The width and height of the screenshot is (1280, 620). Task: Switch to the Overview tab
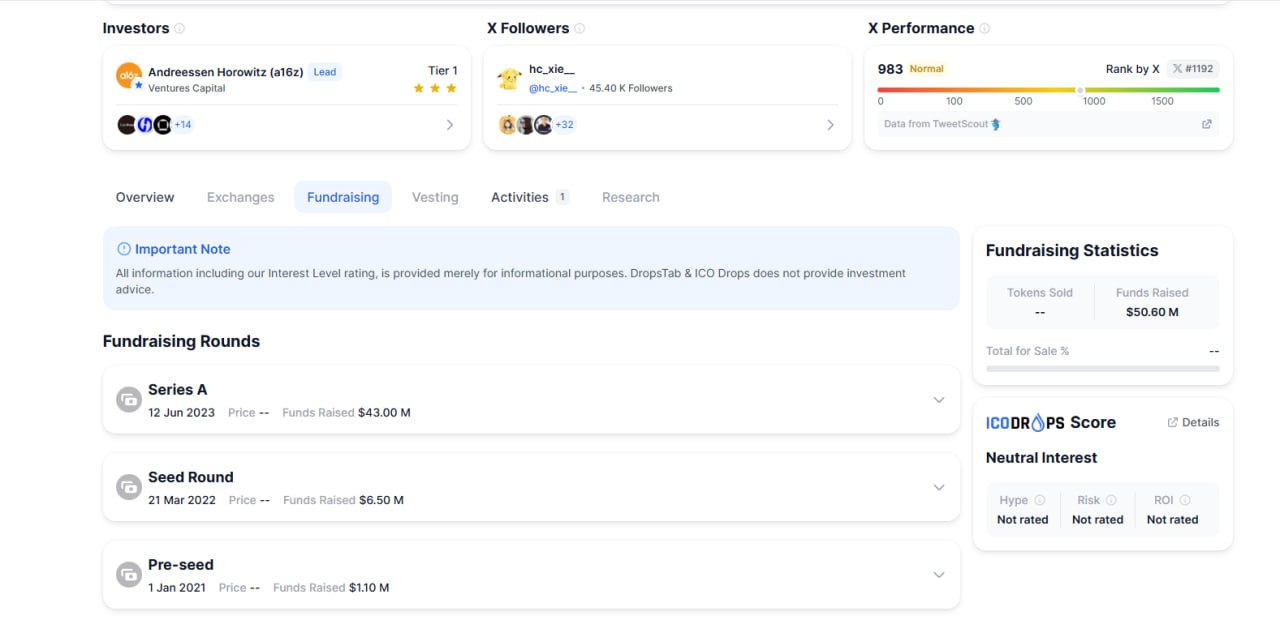[x=145, y=197]
